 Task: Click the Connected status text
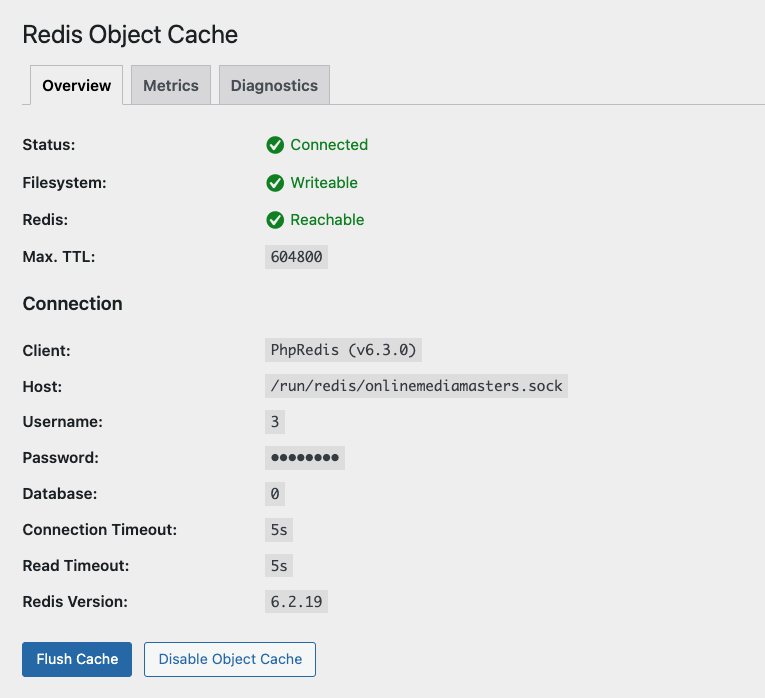329,144
